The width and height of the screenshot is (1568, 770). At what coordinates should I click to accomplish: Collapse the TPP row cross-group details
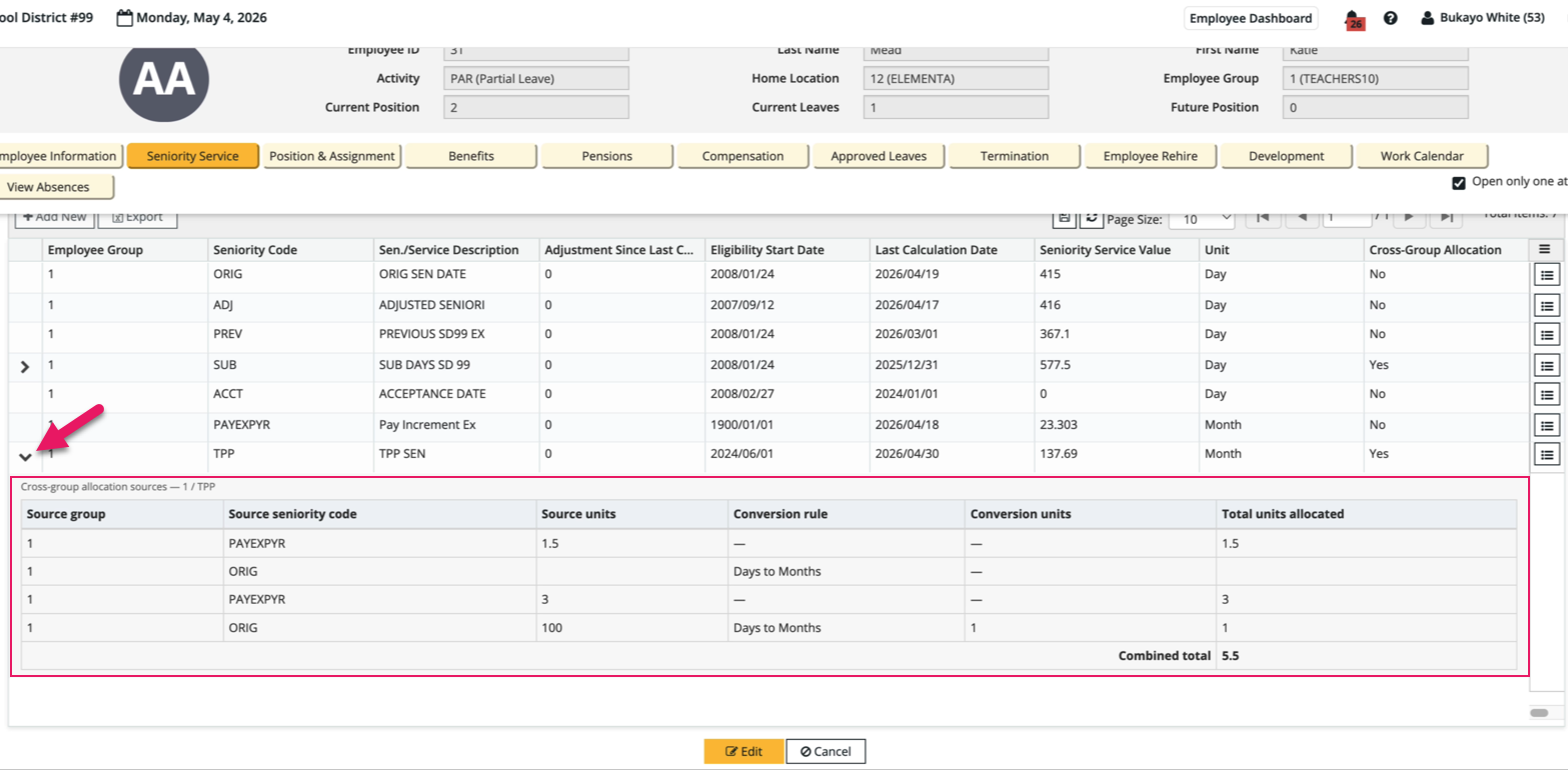tap(26, 457)
